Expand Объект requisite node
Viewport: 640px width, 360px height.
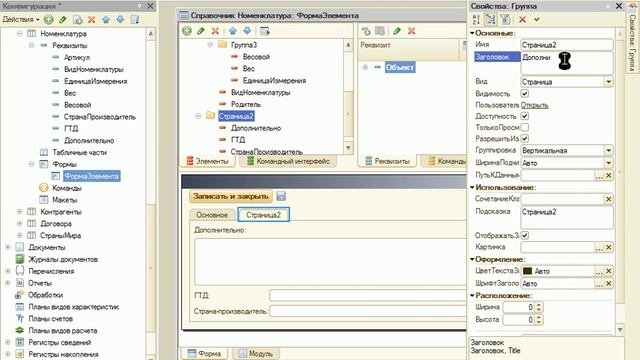click(x=365, y=67)
